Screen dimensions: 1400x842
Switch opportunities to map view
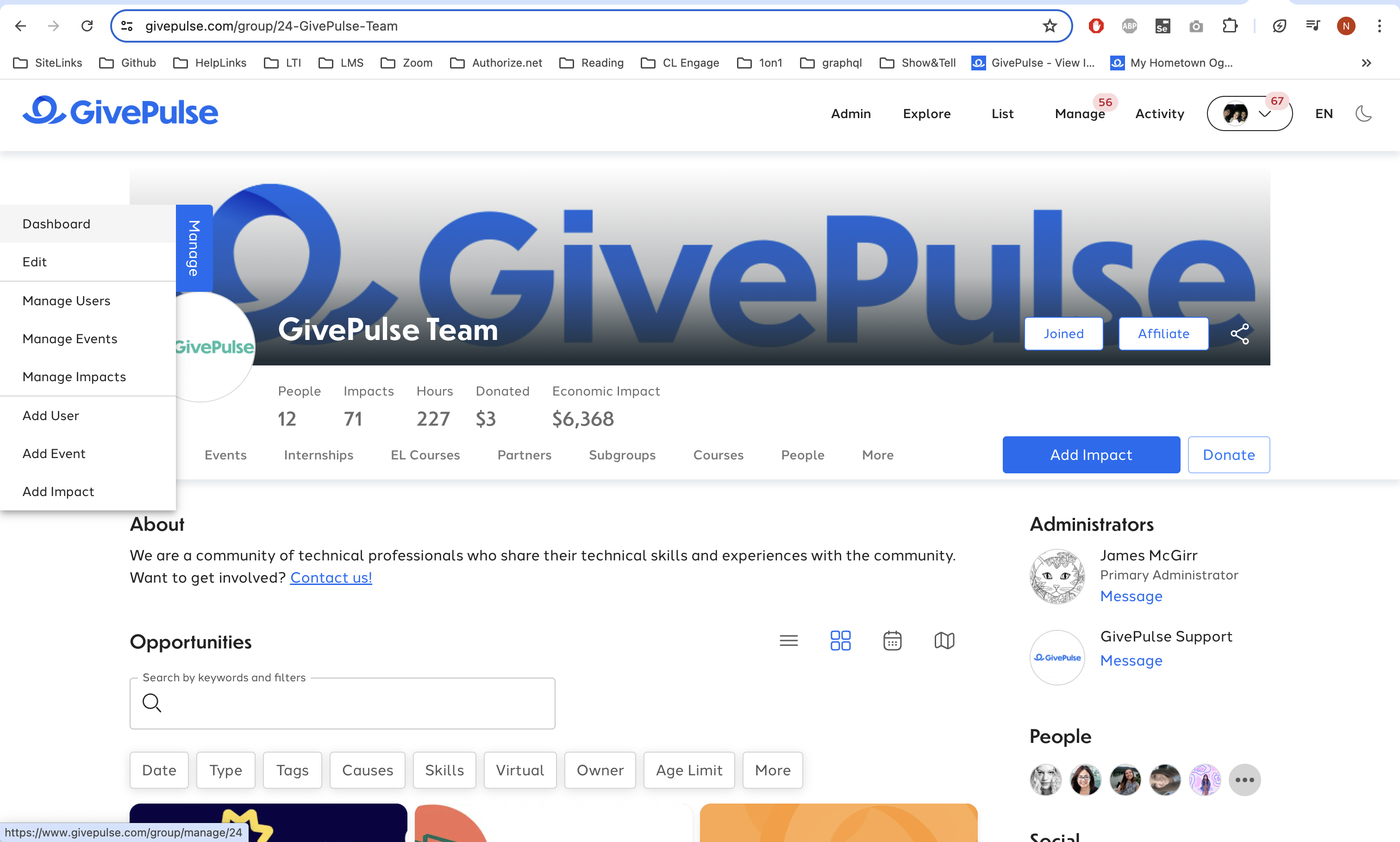point(944,641)
